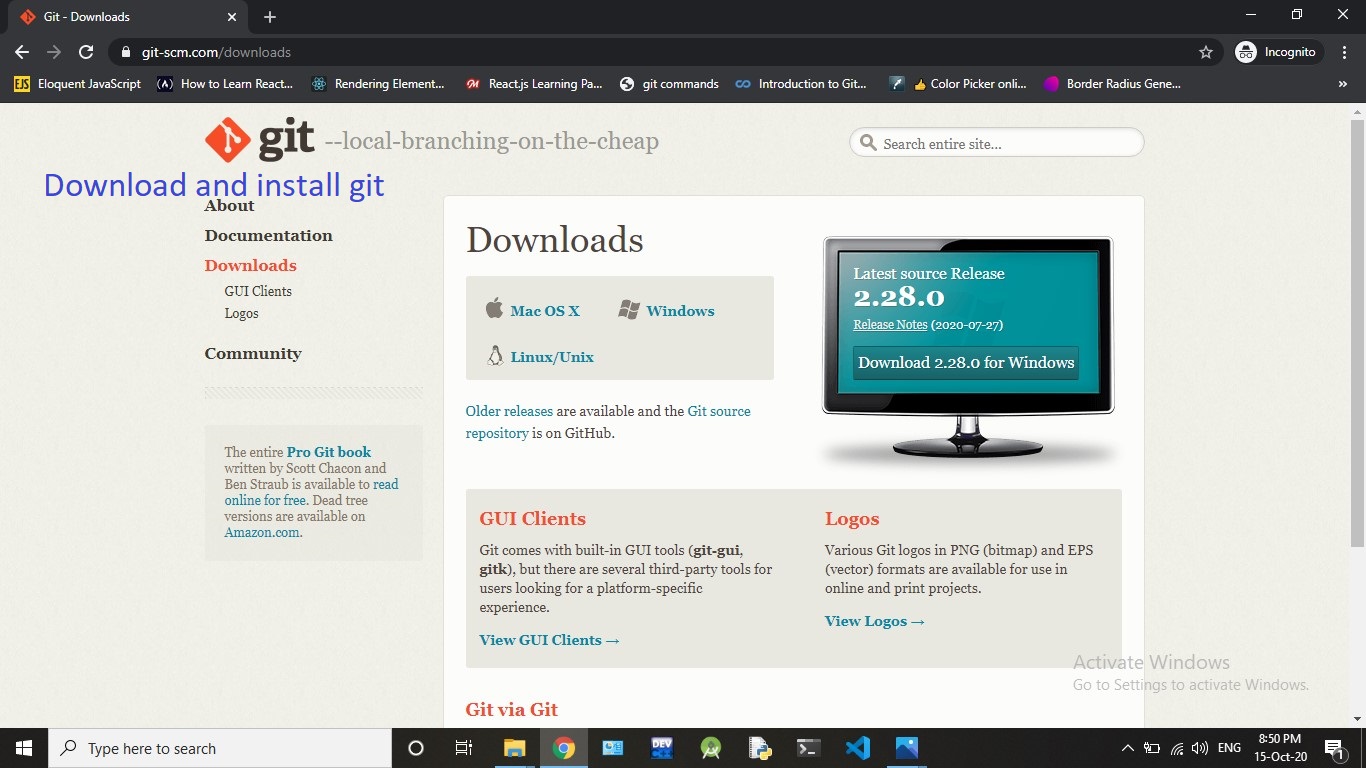Close the Git - Downloads tab
The height and width of the screenshot is (768, 1366).
pos(232,17)
